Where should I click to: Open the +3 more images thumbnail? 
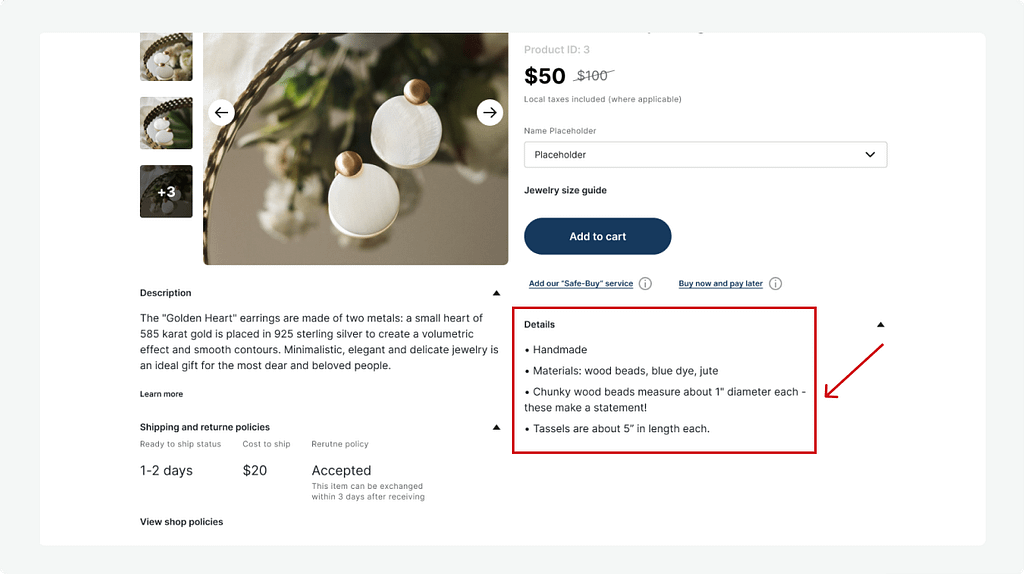point(166,191)
